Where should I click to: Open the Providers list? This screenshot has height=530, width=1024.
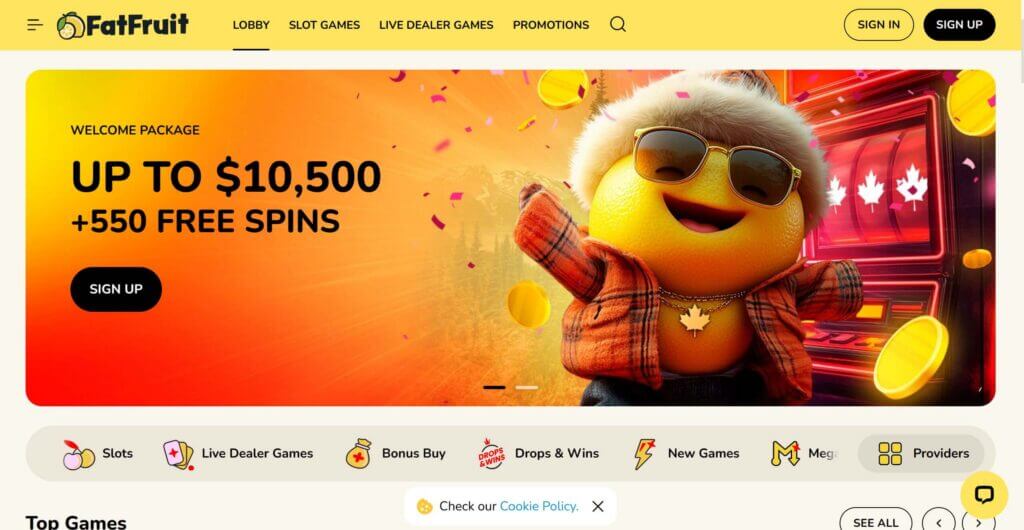[923, 454]
